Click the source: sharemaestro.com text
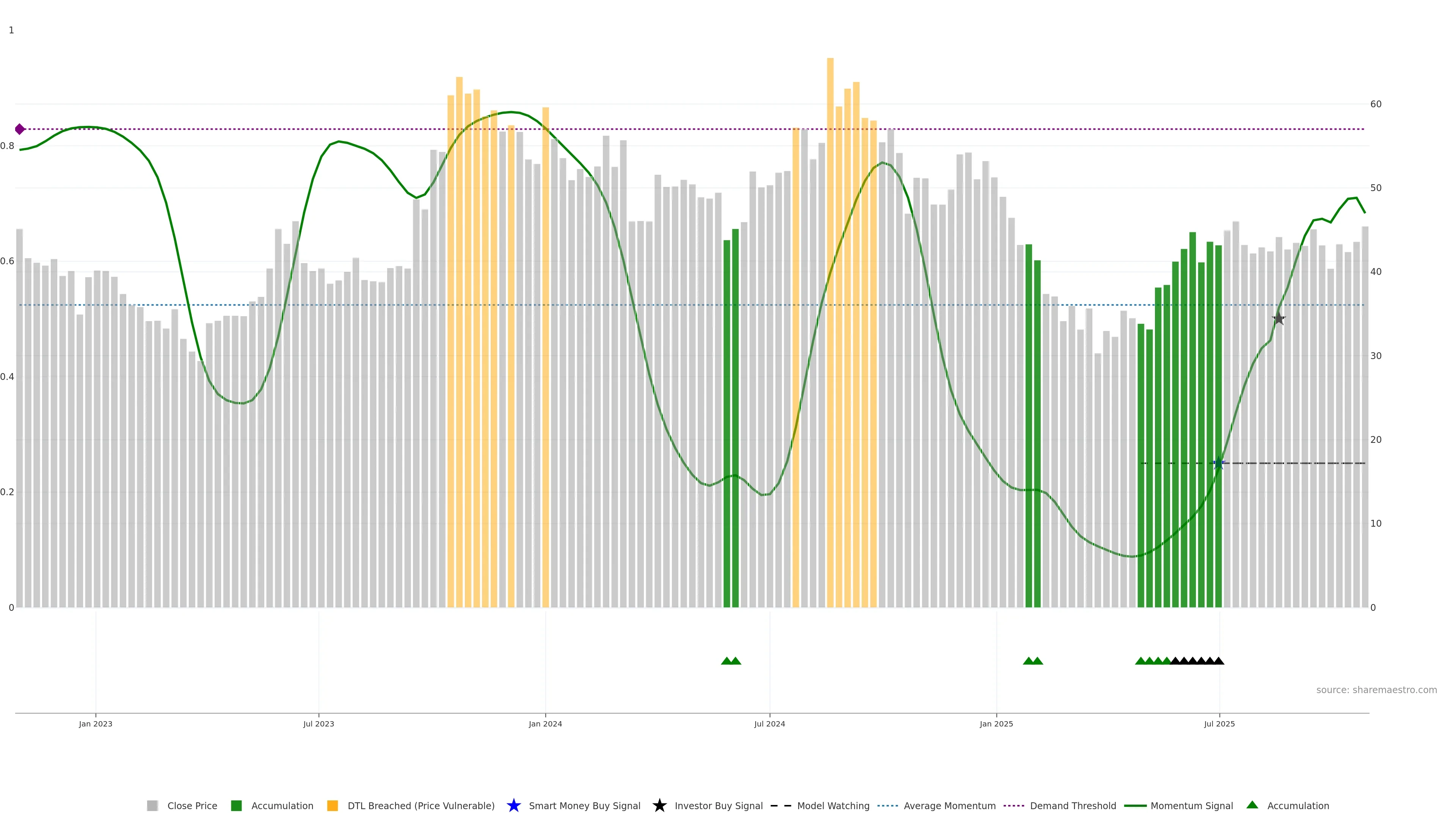 point(1376,690)
